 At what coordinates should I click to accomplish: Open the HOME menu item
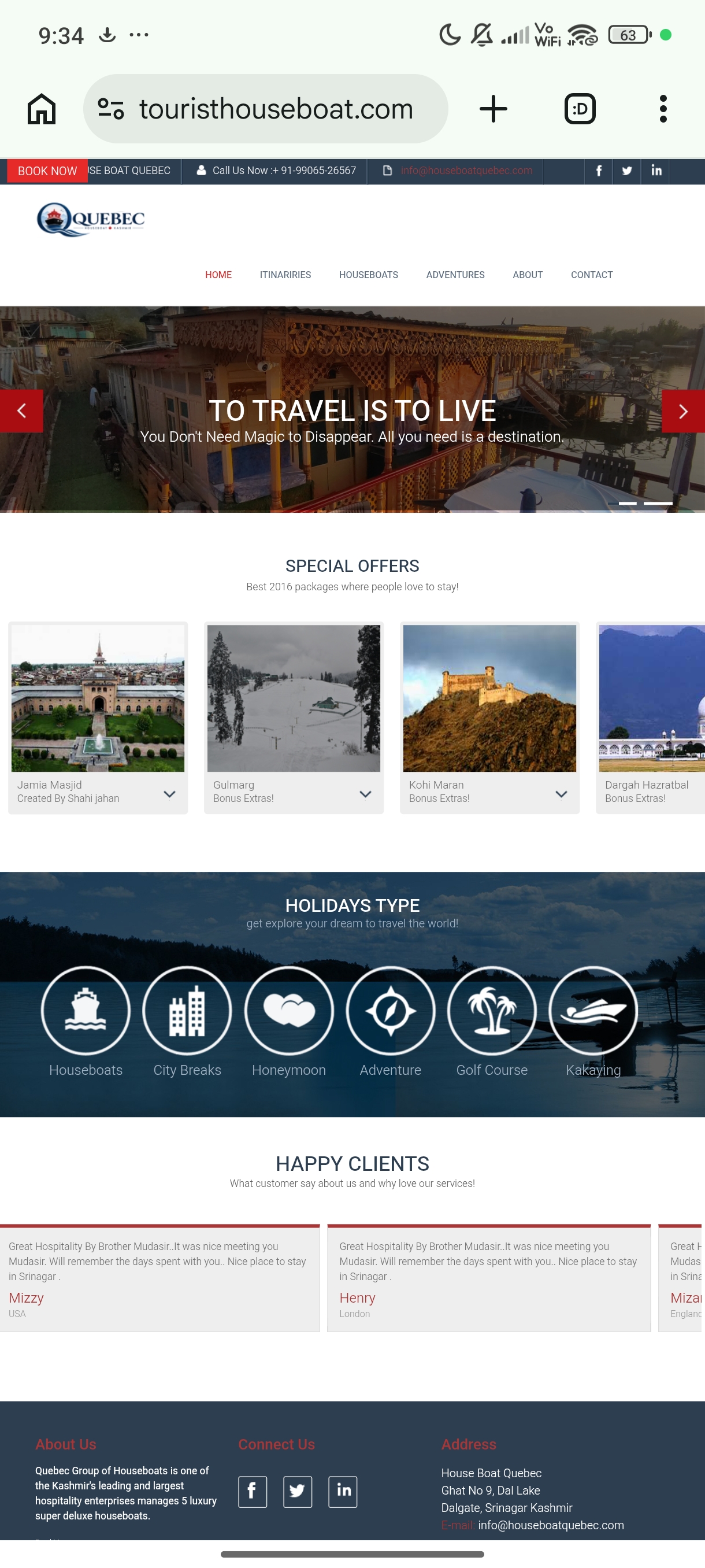218,275
